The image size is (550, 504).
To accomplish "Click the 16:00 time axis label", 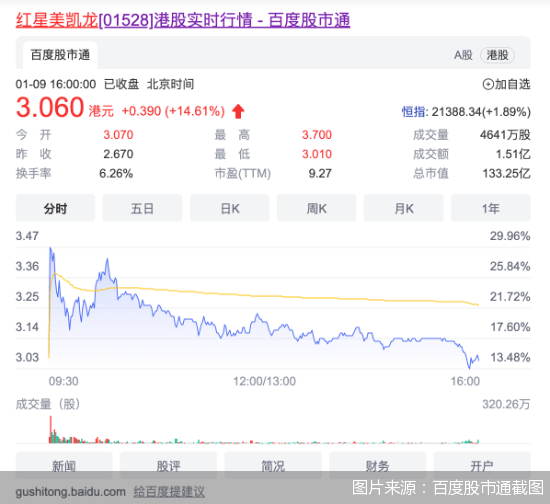I will (x=465, y=381).
